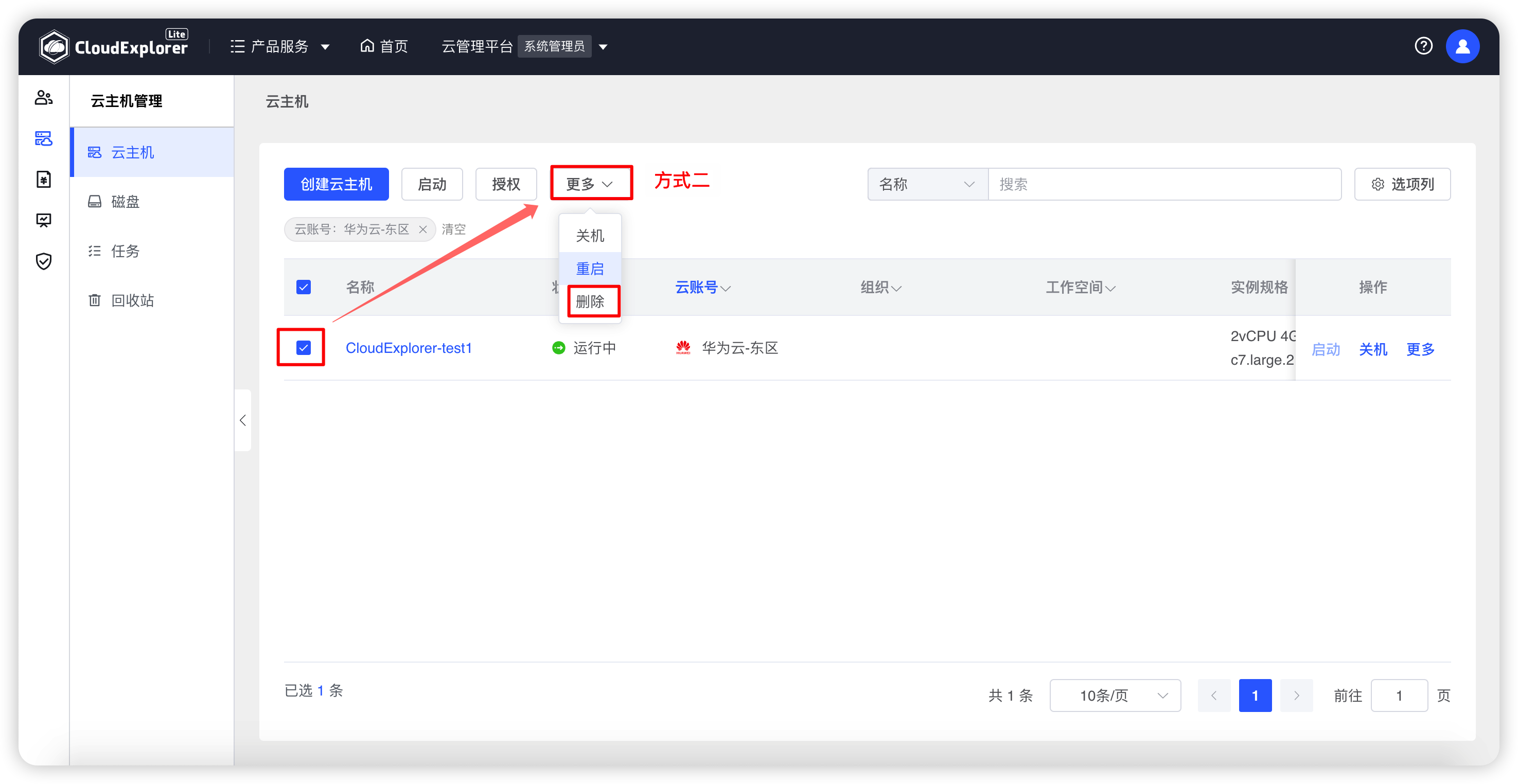
Task: Click the row's 关机 action
Action: pos(1372,349)
